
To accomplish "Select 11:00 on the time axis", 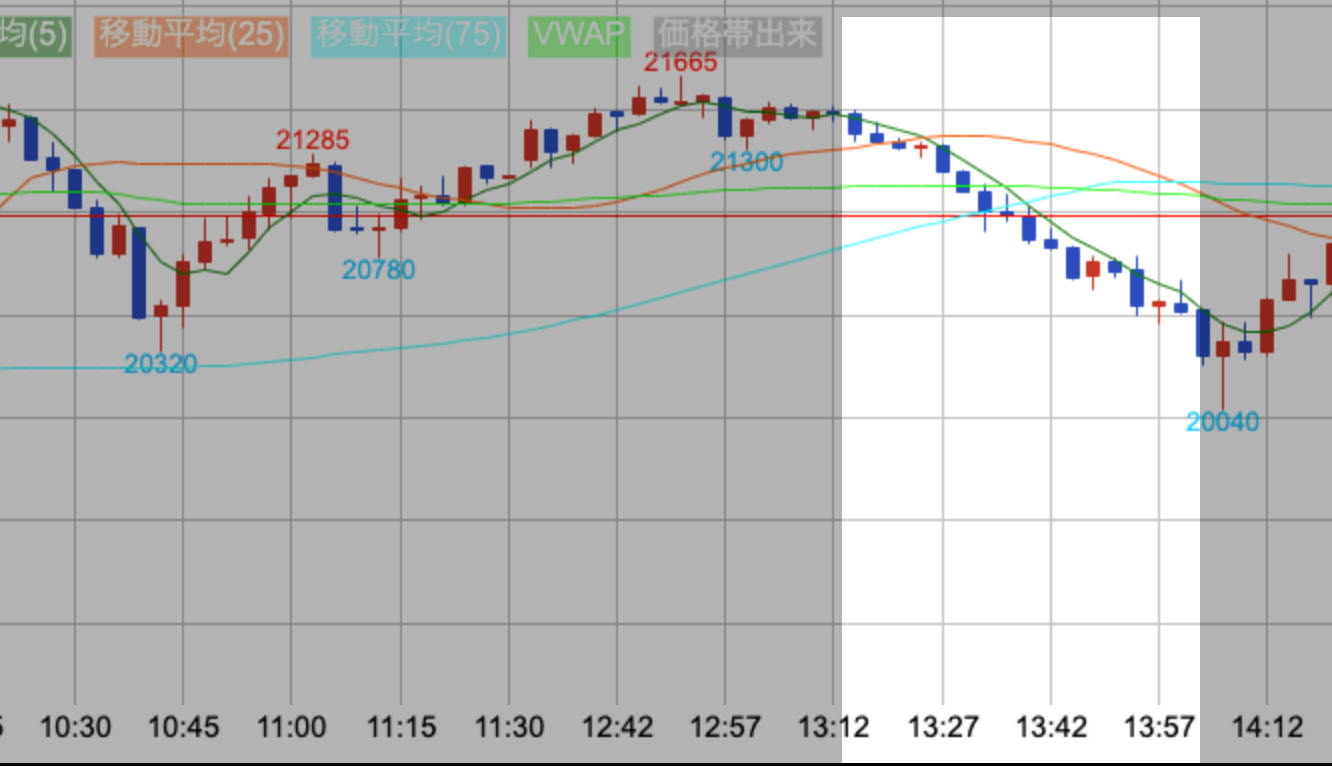I will [x=291, y=727].
